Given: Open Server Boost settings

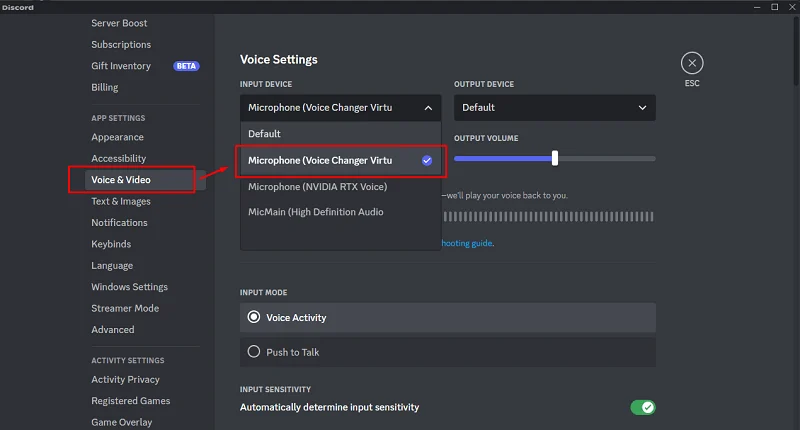Looking at the screenshot, I should tap(119, 23).
